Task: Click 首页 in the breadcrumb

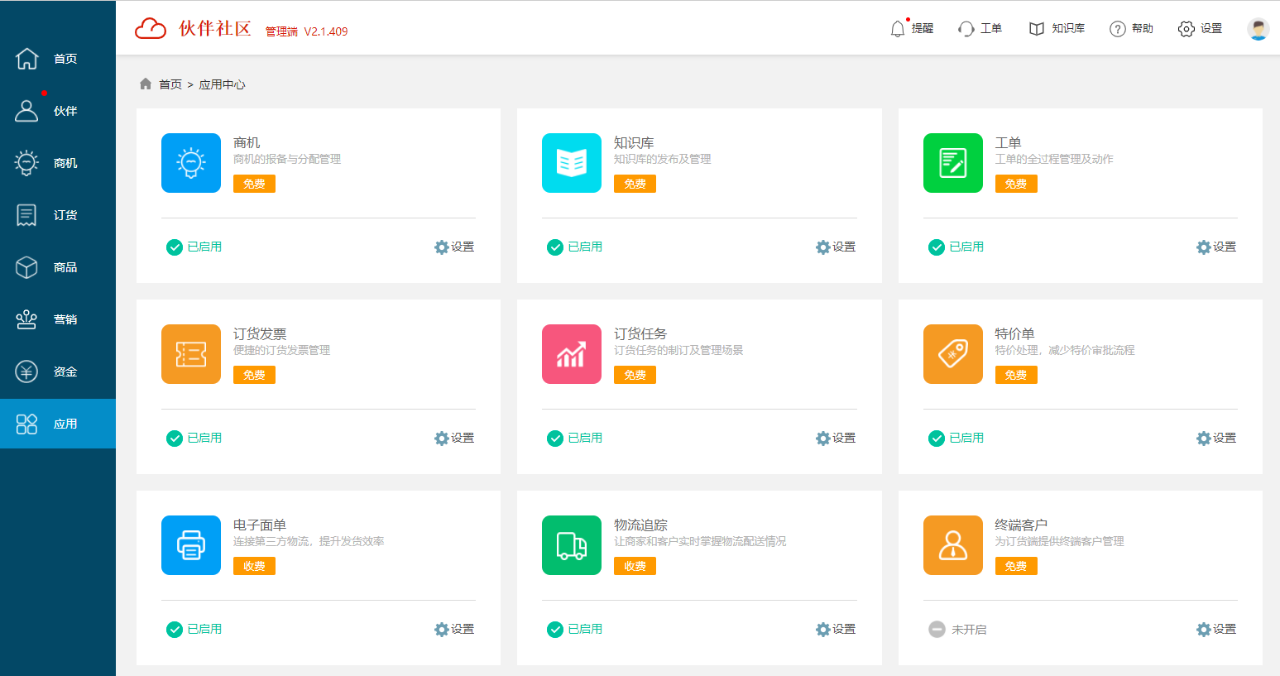Action: (169, 85)
